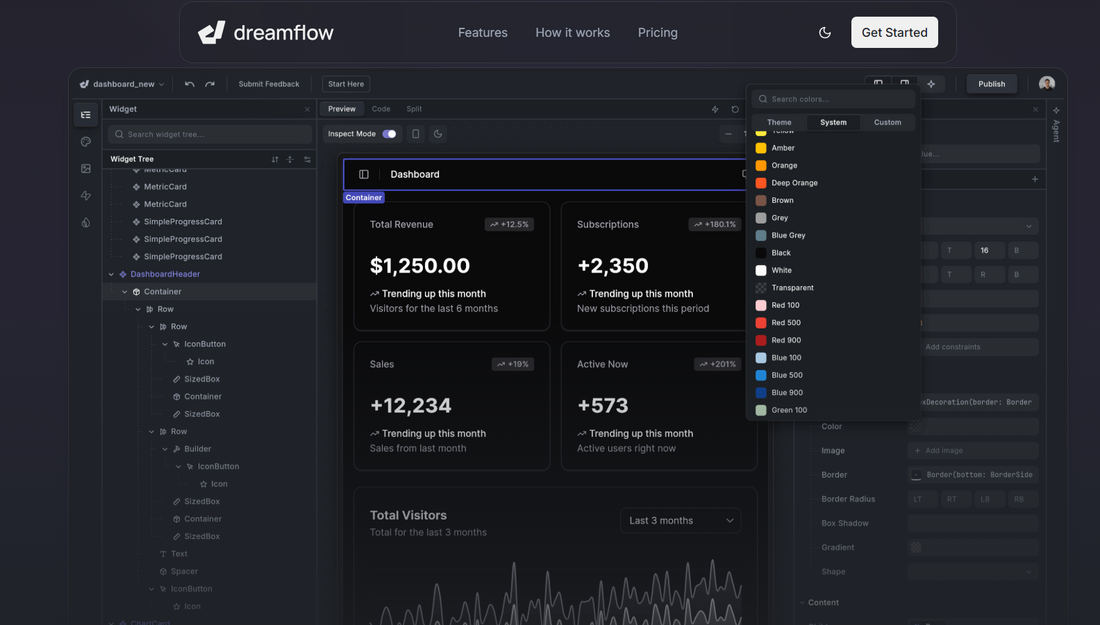Click the redo arrow in the toolbar
The width and height of the screenshot is (1100, 625).
tap(208, 84)
